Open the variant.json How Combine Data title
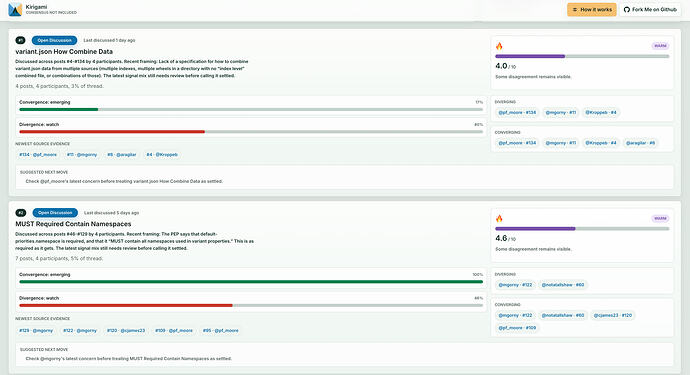This screenshot has width=690, height=375. [x=64, y=51]
